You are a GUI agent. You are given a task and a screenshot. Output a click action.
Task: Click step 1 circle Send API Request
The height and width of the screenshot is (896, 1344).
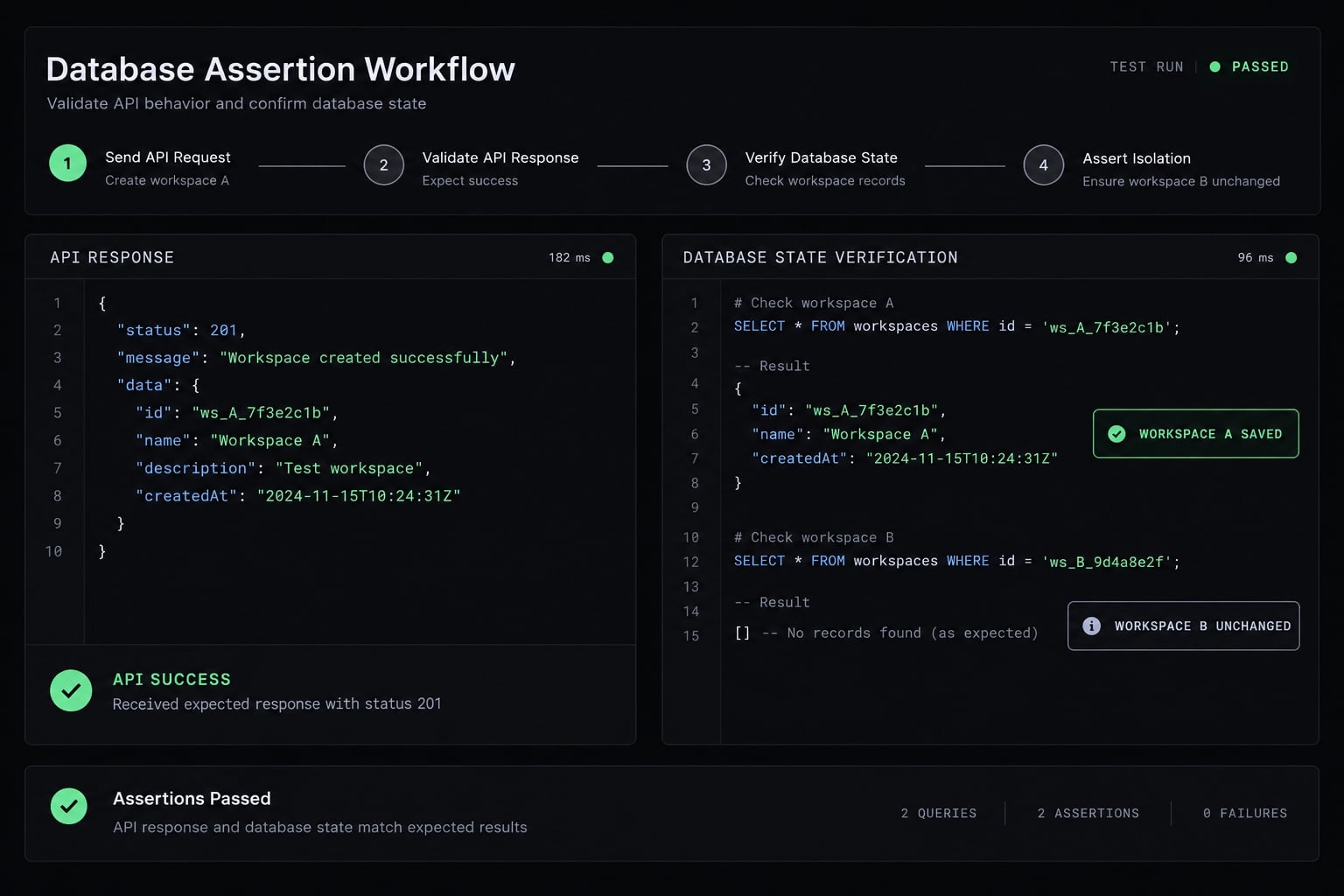coord(67,164)
